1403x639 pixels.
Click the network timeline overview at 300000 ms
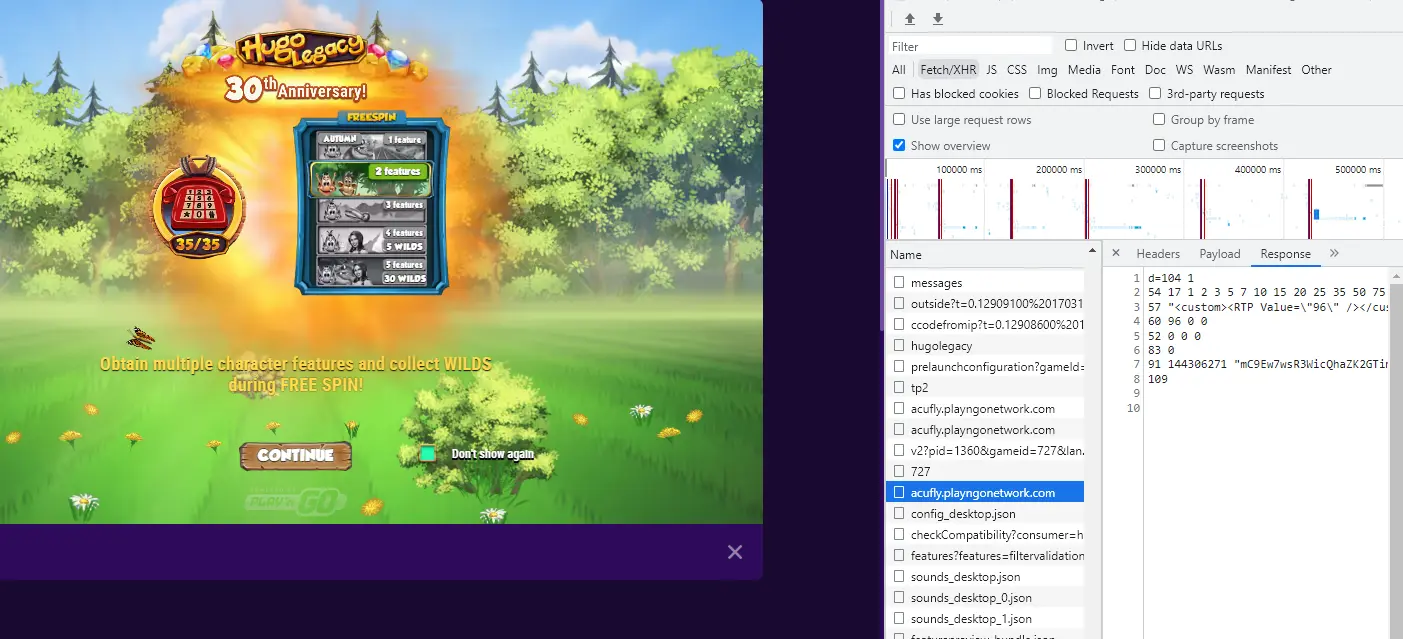click(x=1157, y=170)
